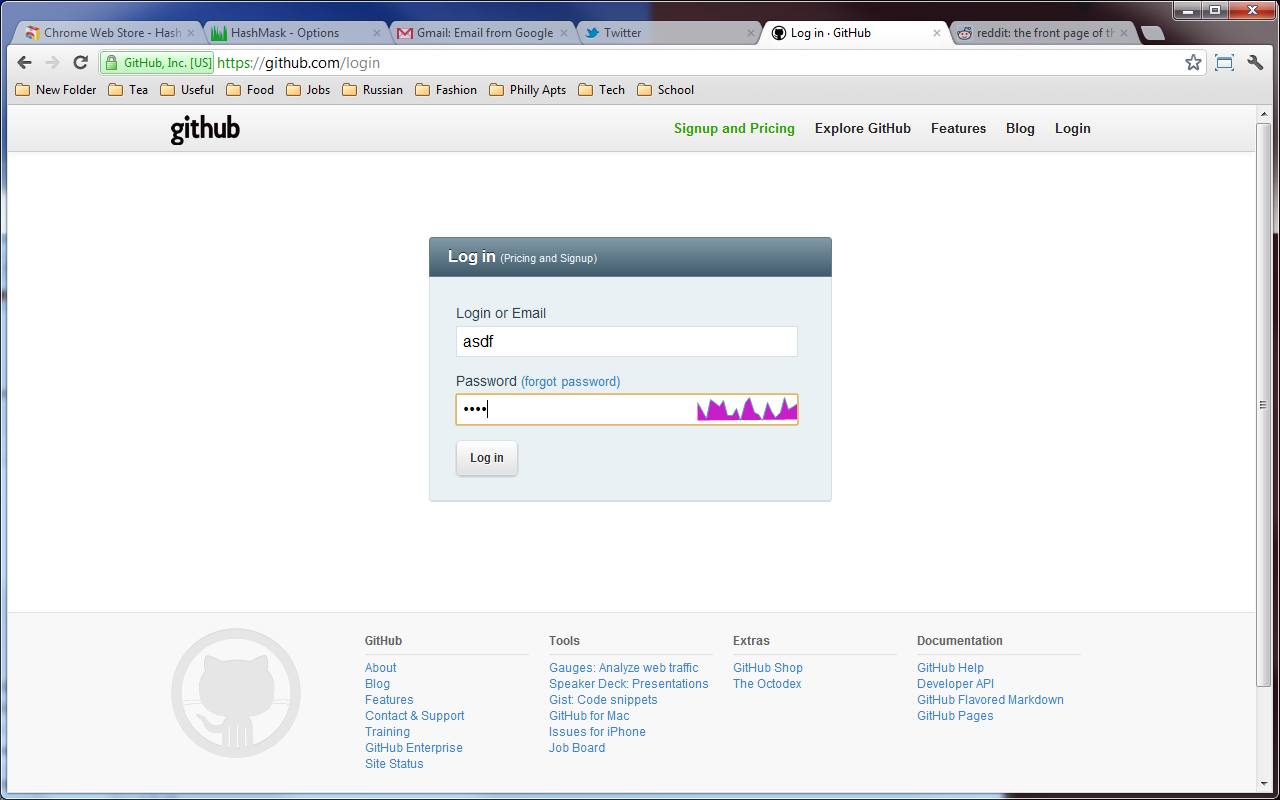Open the Issues for iPhone link
The height and width of the screenshot is (800, 1280).
[597, 732]
